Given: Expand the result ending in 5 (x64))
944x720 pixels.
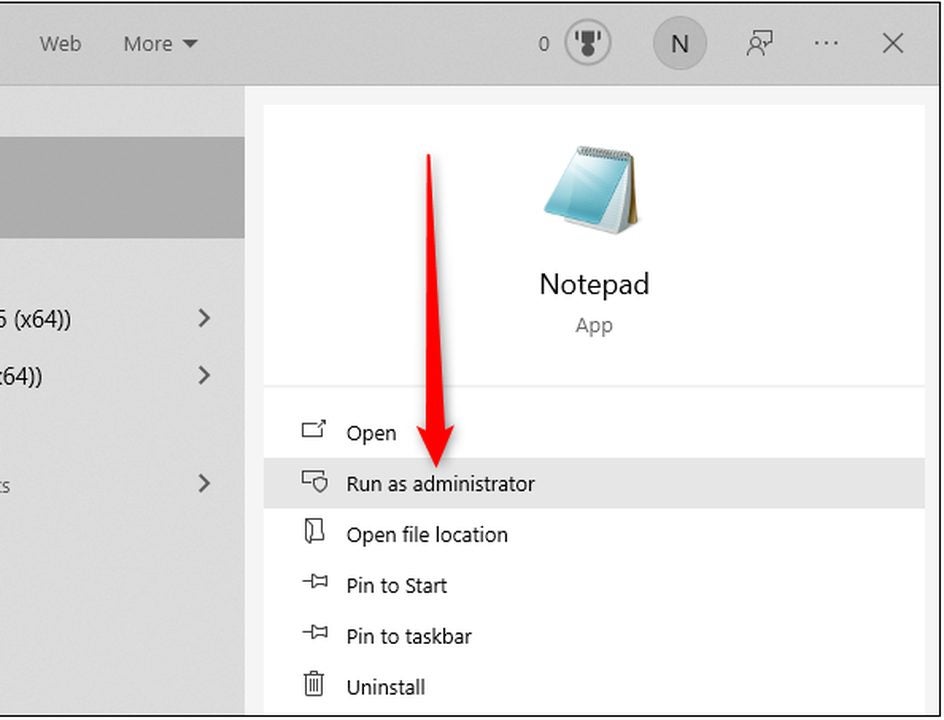Looking at the screenshot, I should (205, 318).
